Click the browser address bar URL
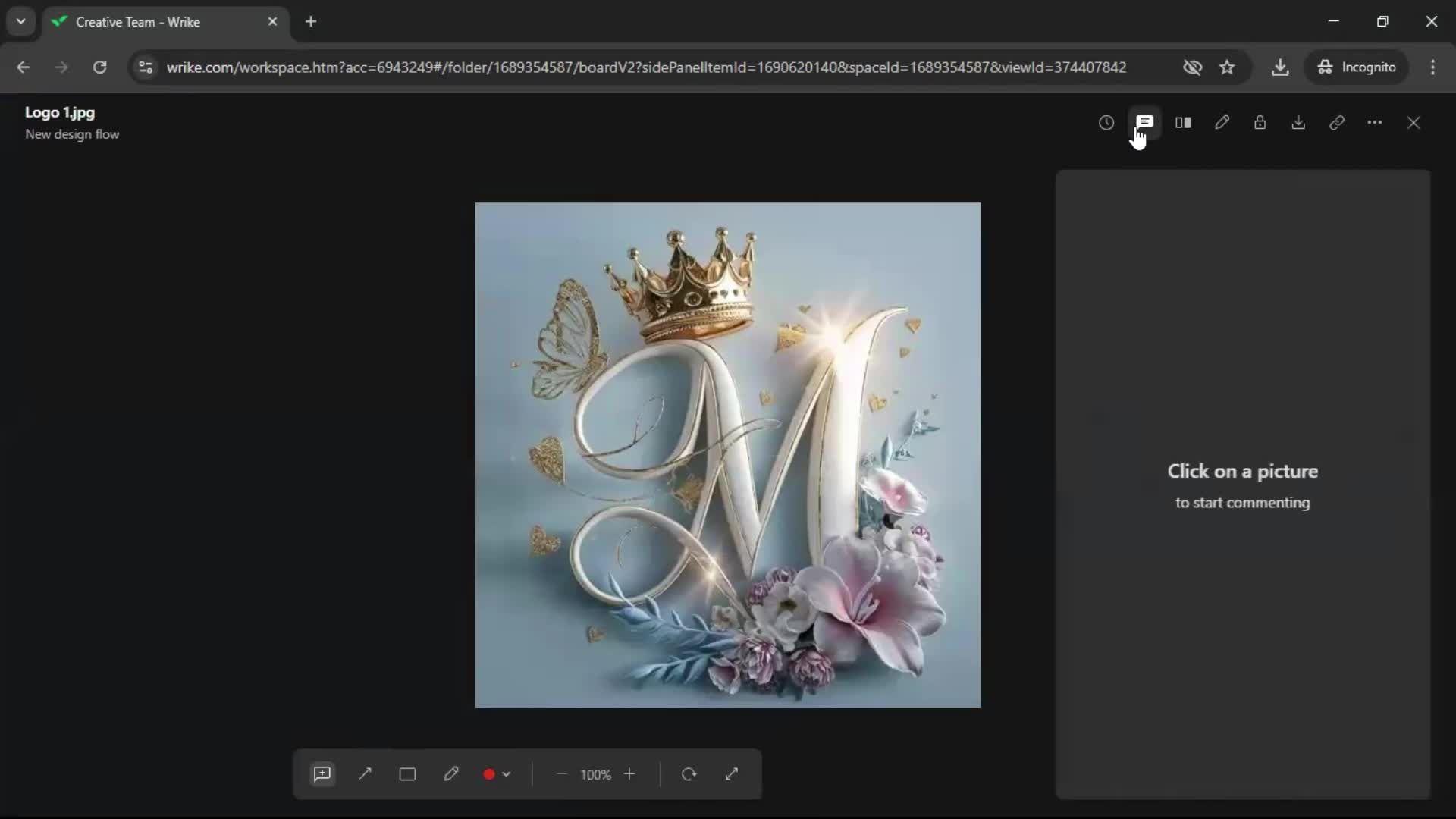This screenshot has height=819, width=1456. [x=646, y=67]
